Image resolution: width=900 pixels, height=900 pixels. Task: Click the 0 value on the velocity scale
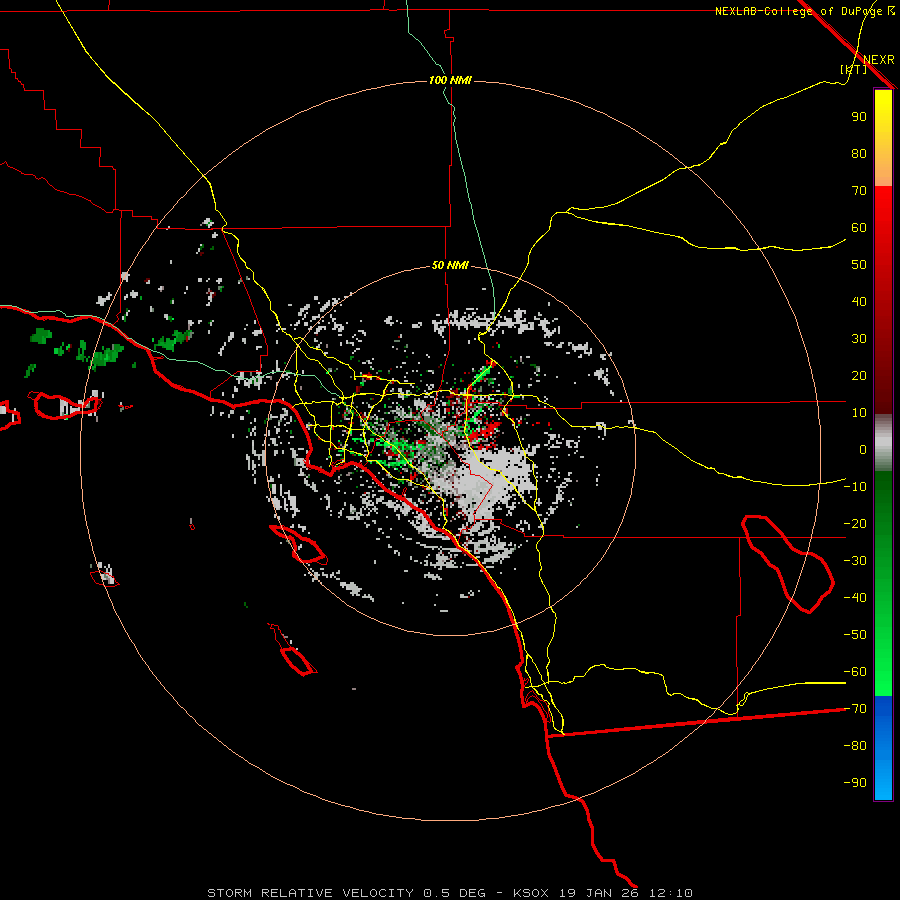[x=863, y=449]
